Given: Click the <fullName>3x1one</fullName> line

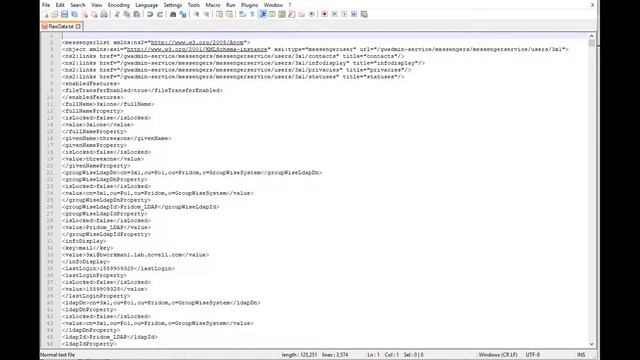Looking at the screenshot, I should (x=108, y=104).
